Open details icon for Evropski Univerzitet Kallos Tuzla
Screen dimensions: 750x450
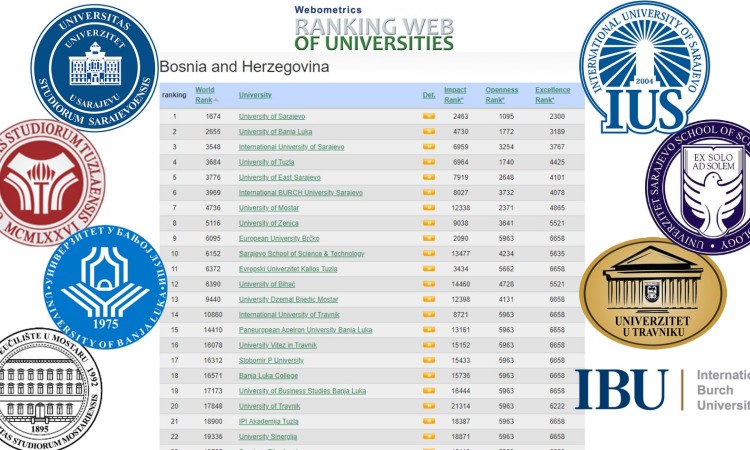(x=429, y=269)
